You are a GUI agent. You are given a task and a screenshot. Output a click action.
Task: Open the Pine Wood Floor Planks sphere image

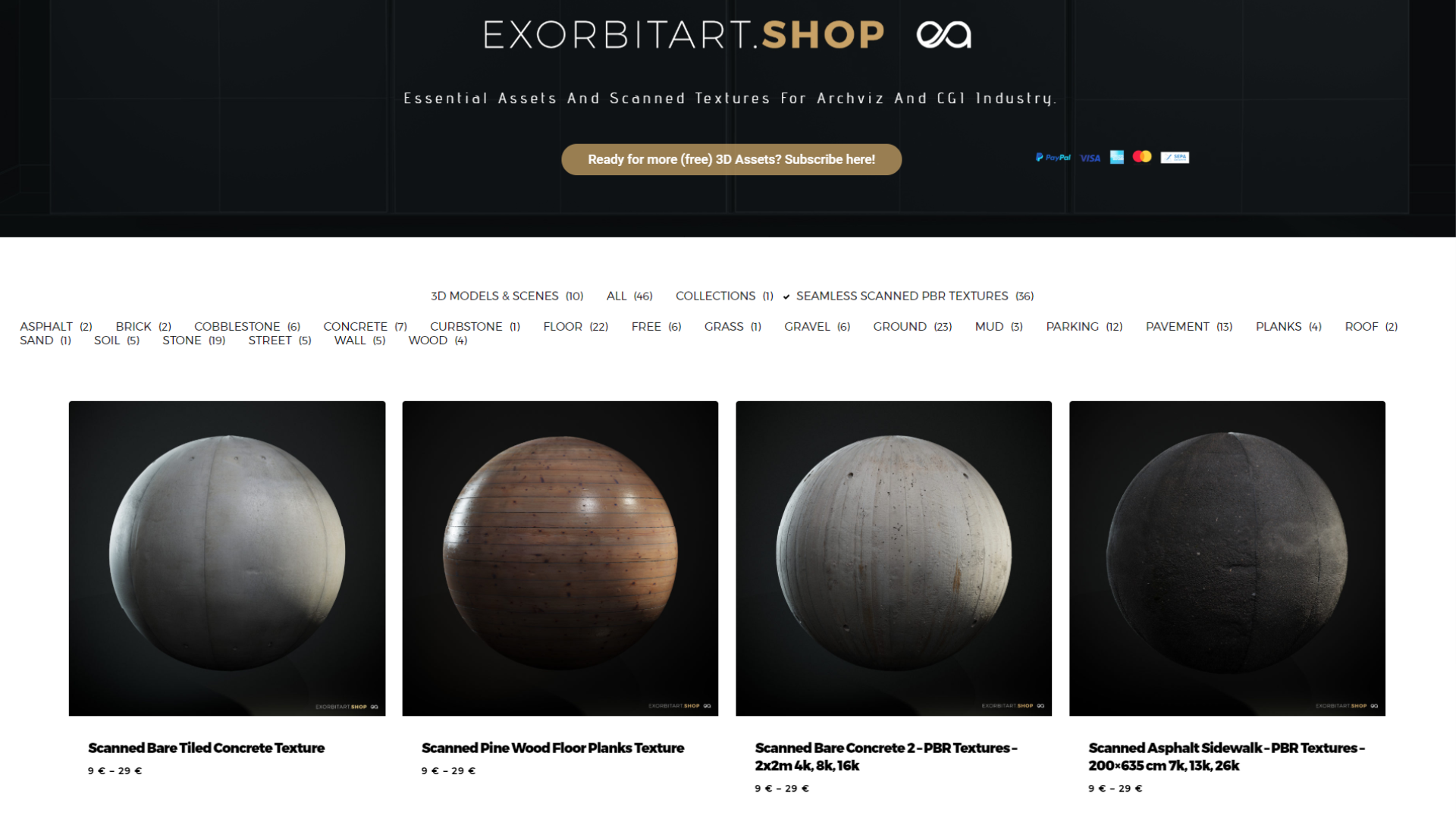click(560, 558)
